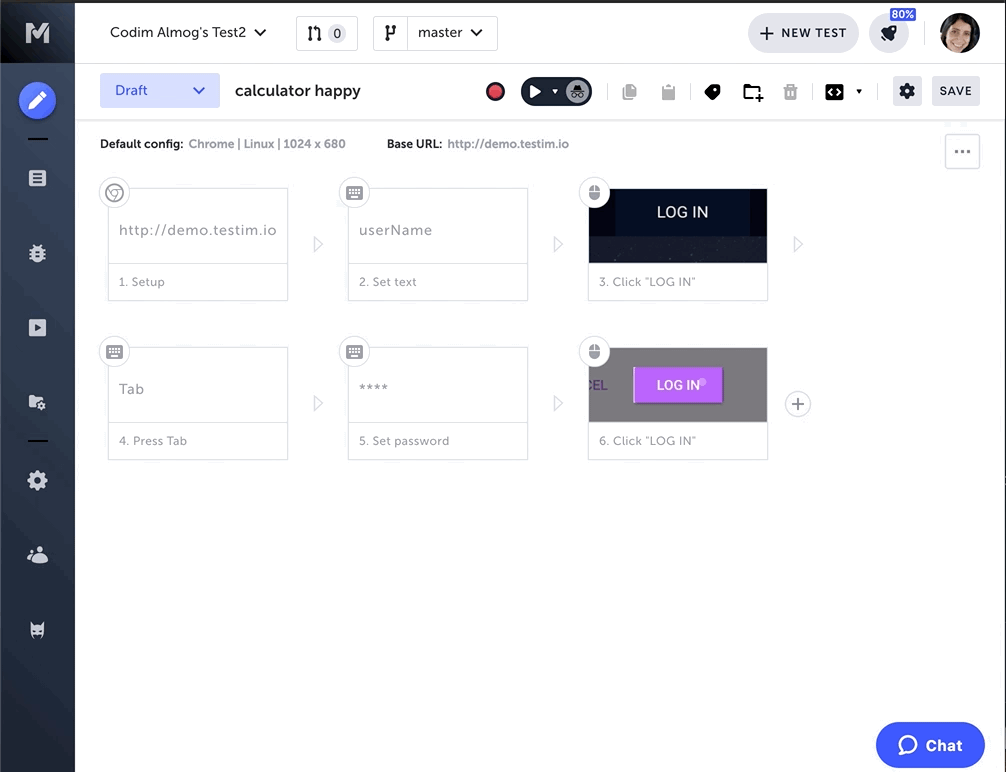This screenshot has height=772, width=1006.
Task: Open the master branch dropdown
Action: pos(450,33)
